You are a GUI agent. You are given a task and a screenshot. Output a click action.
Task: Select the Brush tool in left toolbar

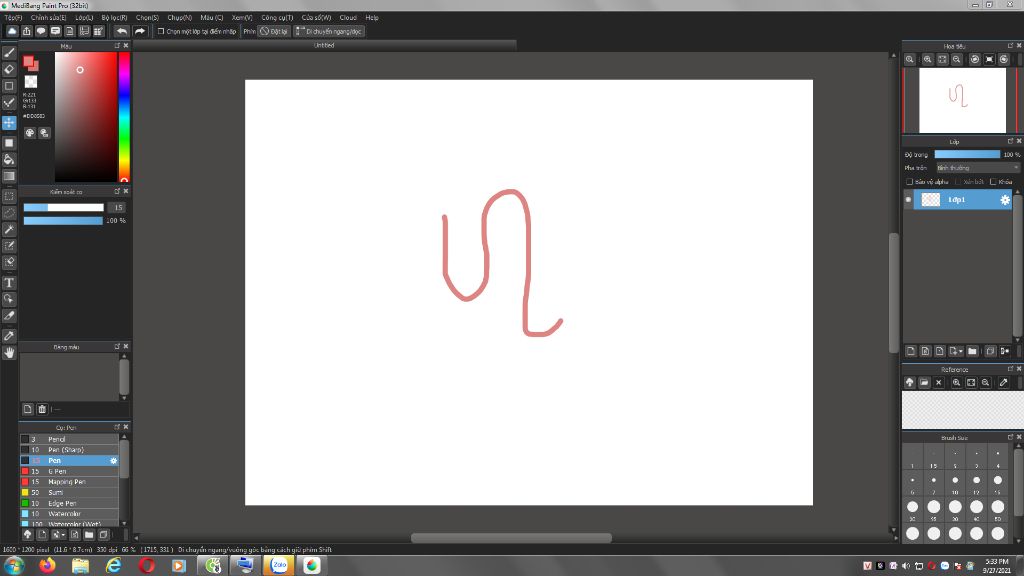(x=9, y=53)
